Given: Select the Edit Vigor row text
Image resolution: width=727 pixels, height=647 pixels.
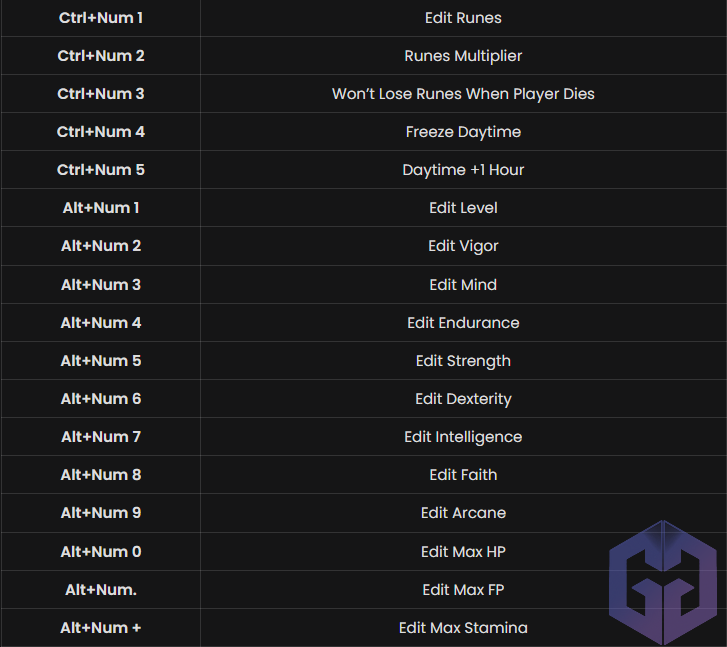Looking at the screenshot, I should 463,246.
